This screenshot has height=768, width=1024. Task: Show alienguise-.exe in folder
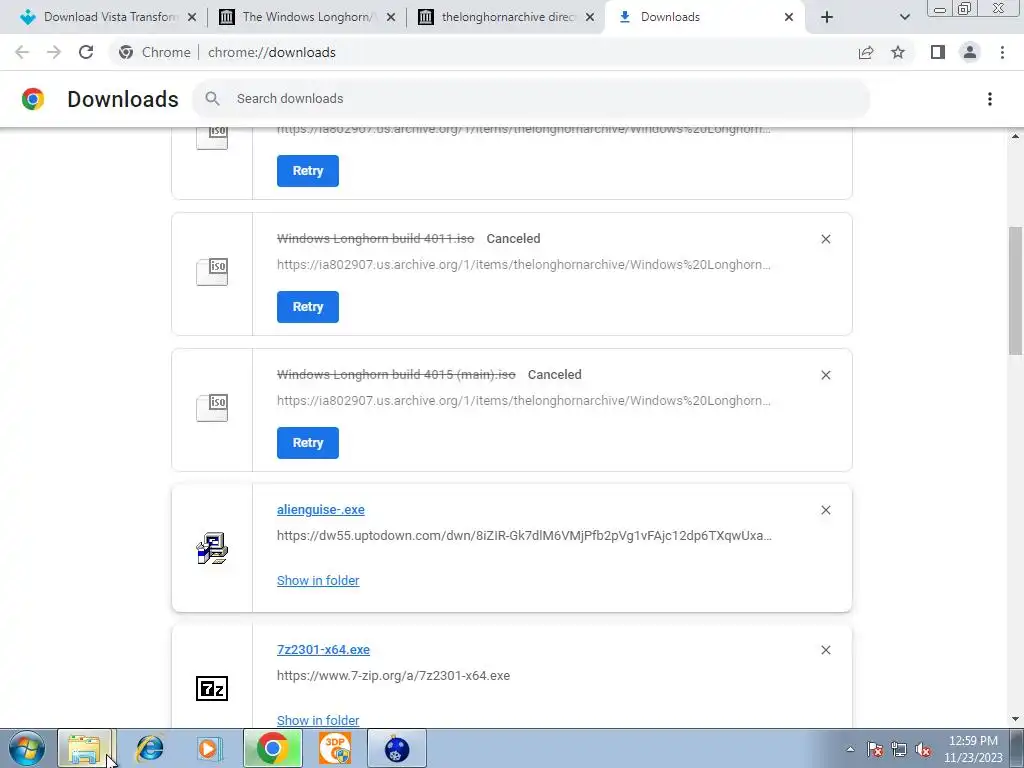coord(318,581)
